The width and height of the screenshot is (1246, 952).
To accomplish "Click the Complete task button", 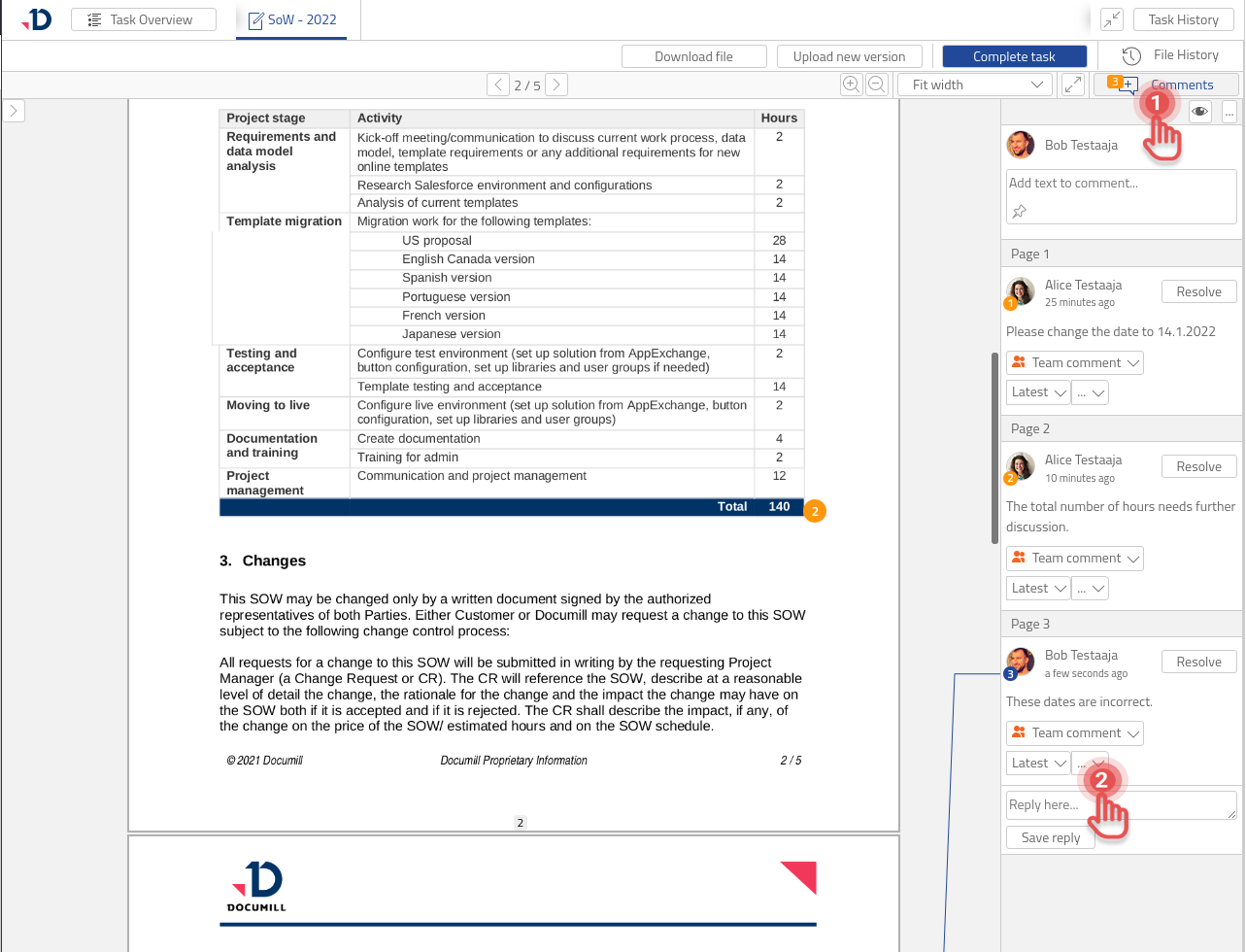I will pyautogui.click(x=1014, y=56).
